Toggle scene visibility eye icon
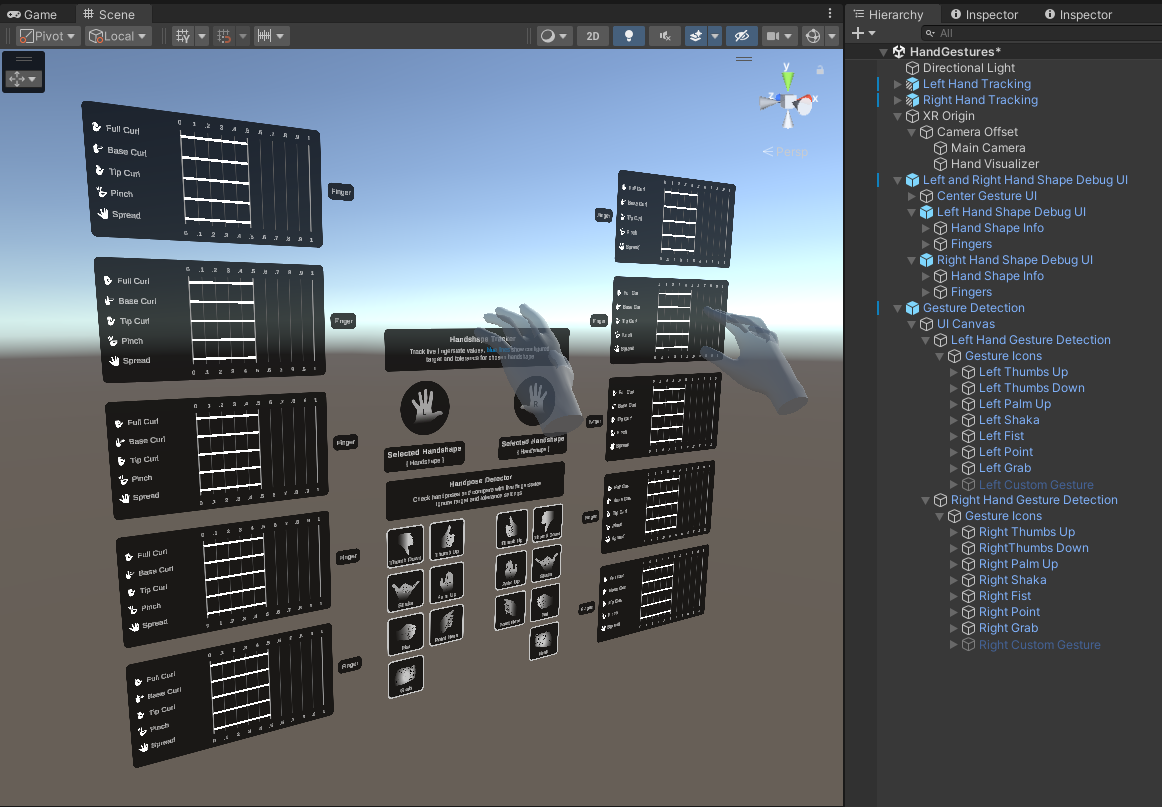 (x=741, y=36)
